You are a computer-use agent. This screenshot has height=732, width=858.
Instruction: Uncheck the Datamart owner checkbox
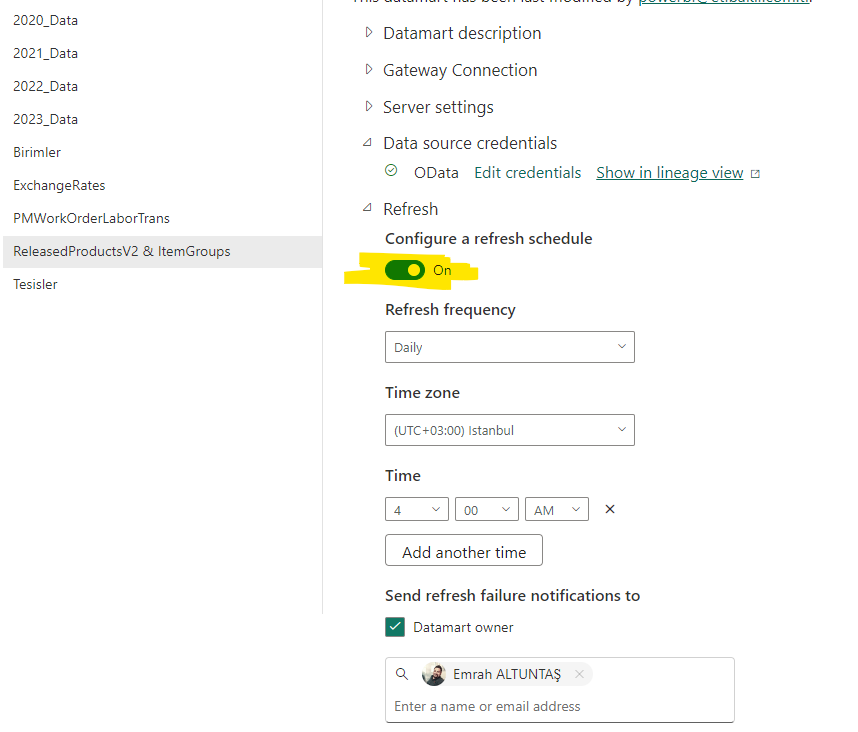coord(395,627)
